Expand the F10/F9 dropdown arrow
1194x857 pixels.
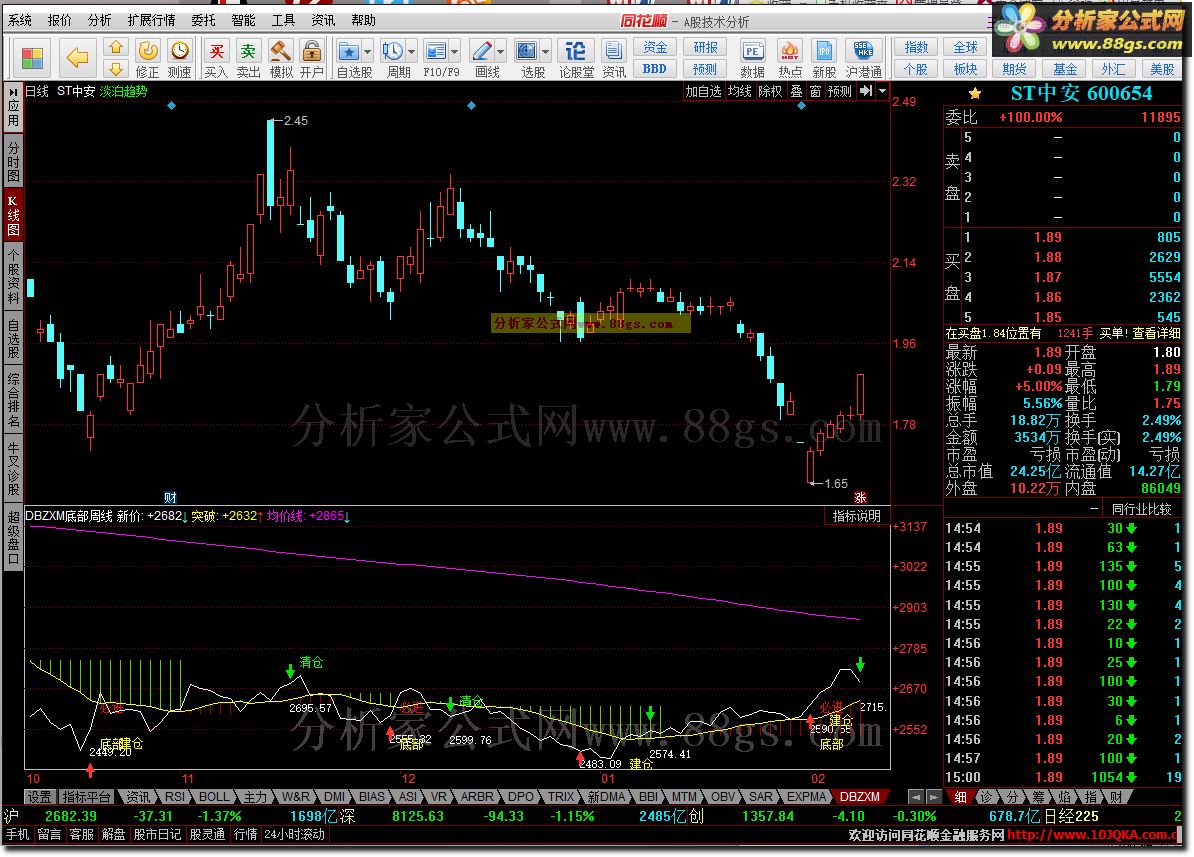point(455,52)
